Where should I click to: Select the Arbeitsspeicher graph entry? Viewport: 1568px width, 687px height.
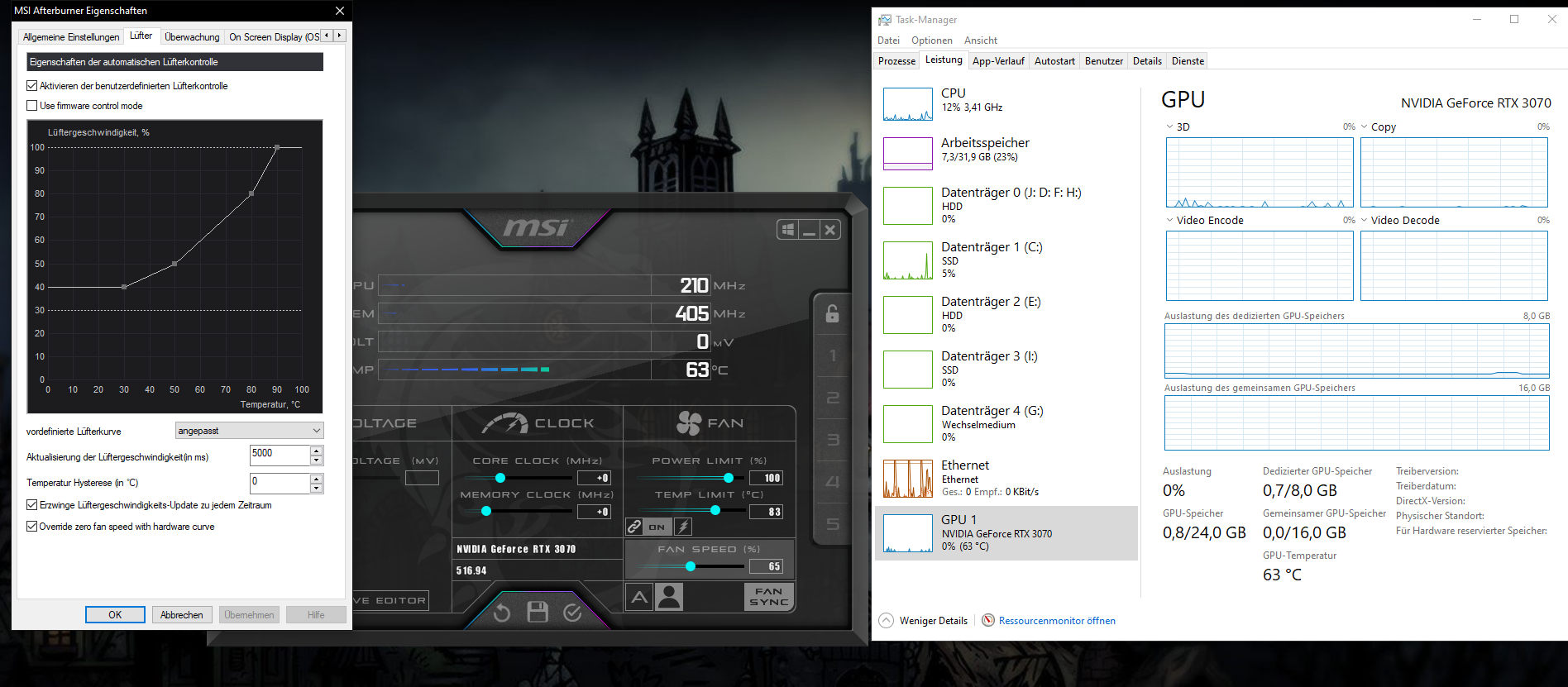[x=1006, y=154]
